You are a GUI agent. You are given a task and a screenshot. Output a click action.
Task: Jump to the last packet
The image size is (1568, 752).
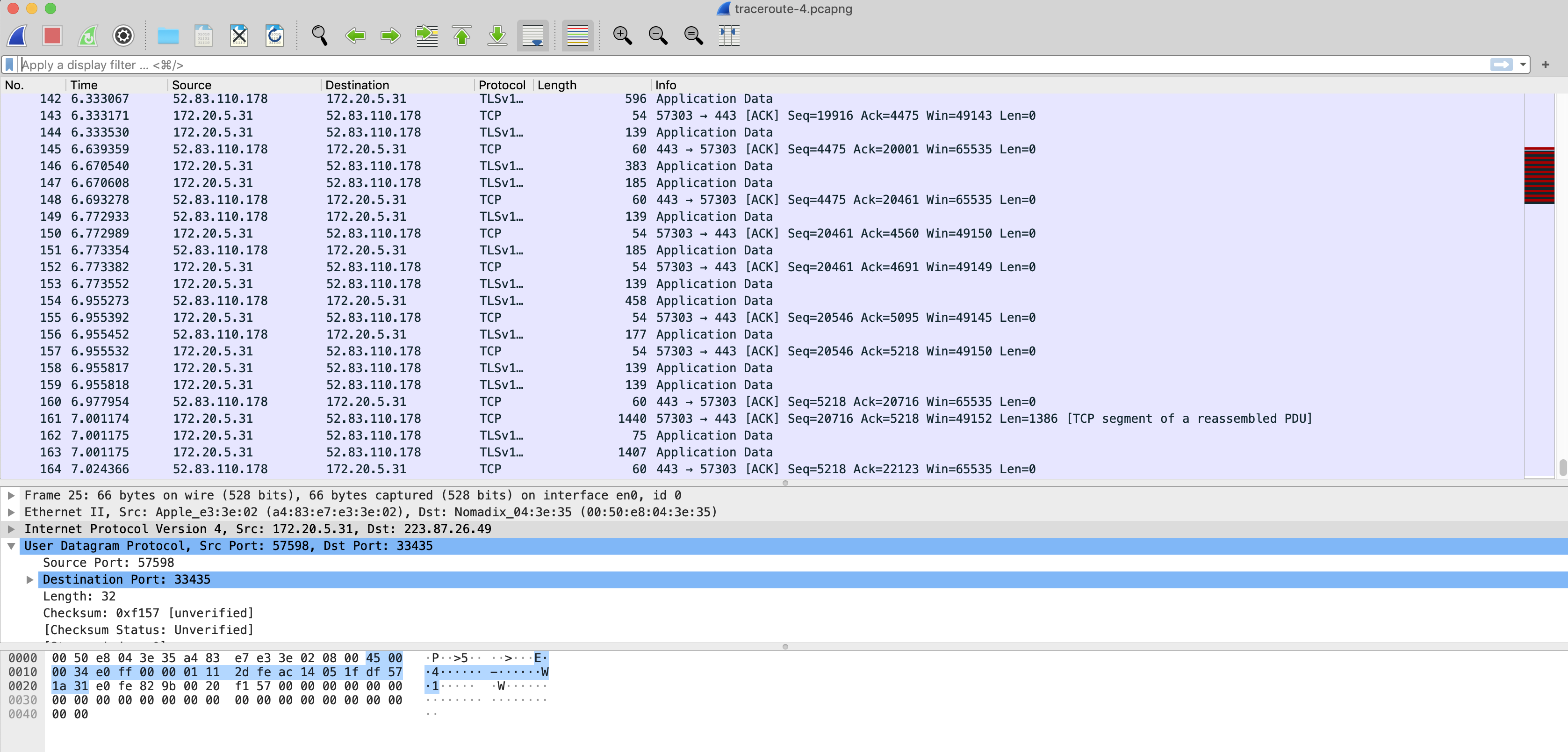(497, 36)
